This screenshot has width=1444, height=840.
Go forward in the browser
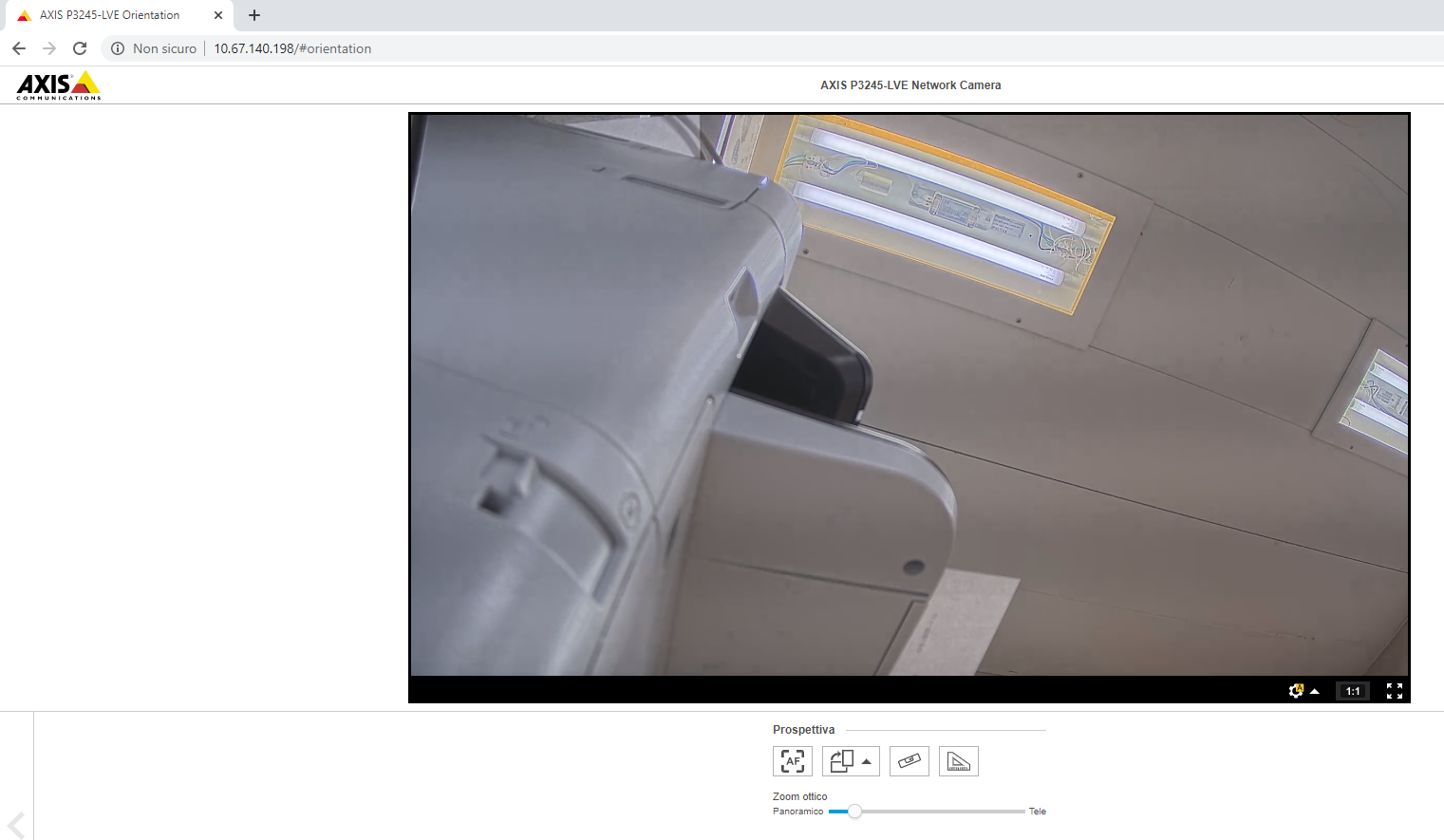49,48
